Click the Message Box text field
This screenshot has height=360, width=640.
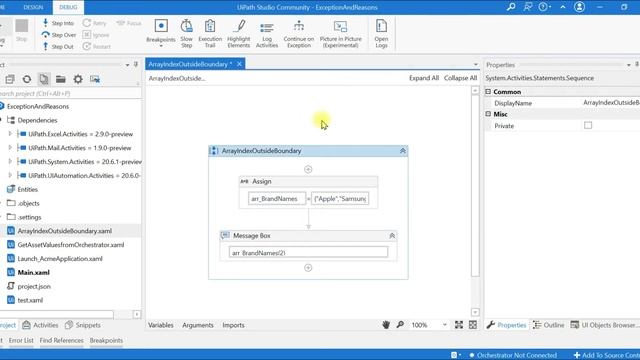point(308,253)
